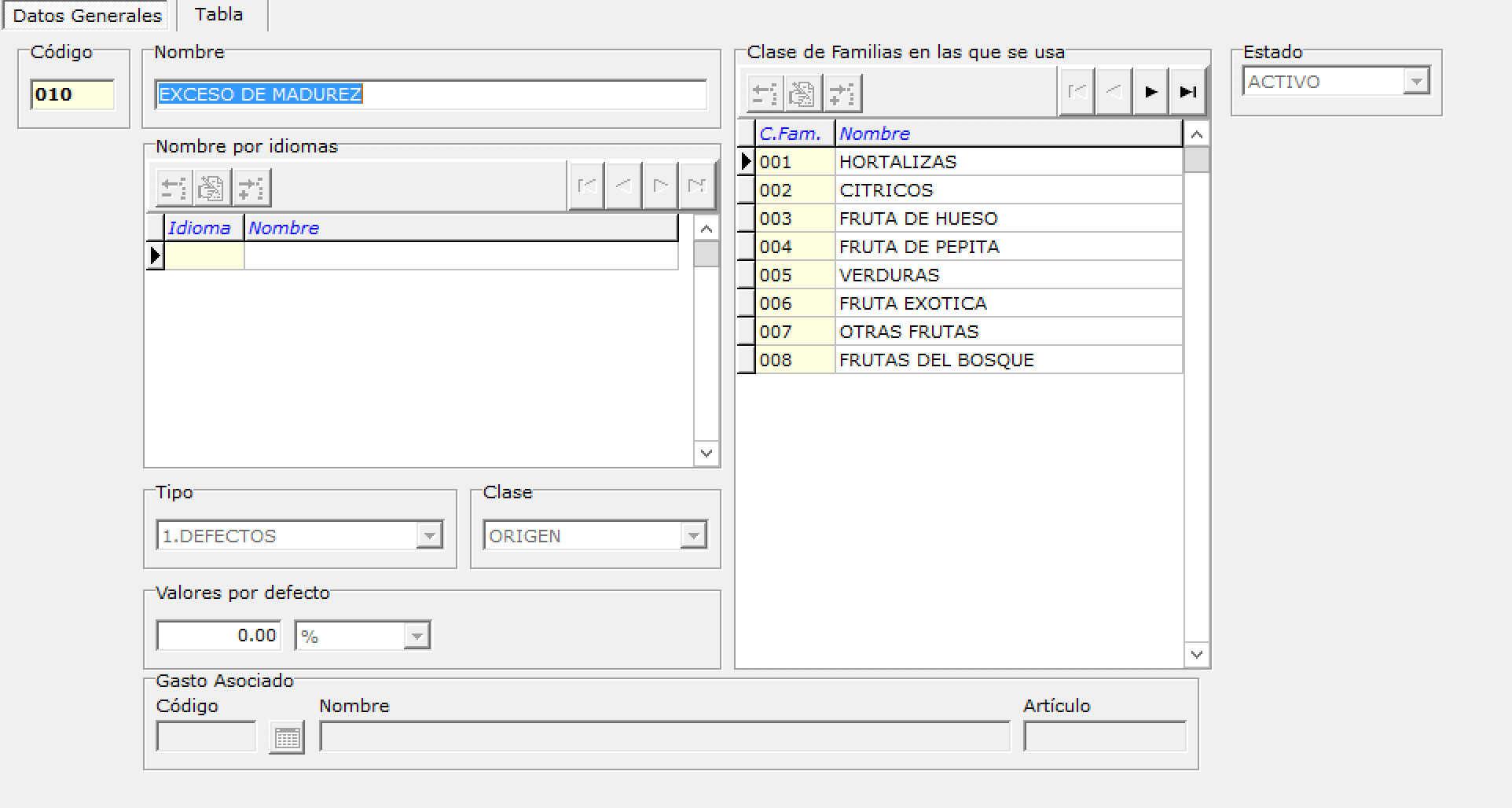Viewport: 1512px width, 808px height.
Task: Open the percent unit dropdown in Valores
Action: coord(417,636)
